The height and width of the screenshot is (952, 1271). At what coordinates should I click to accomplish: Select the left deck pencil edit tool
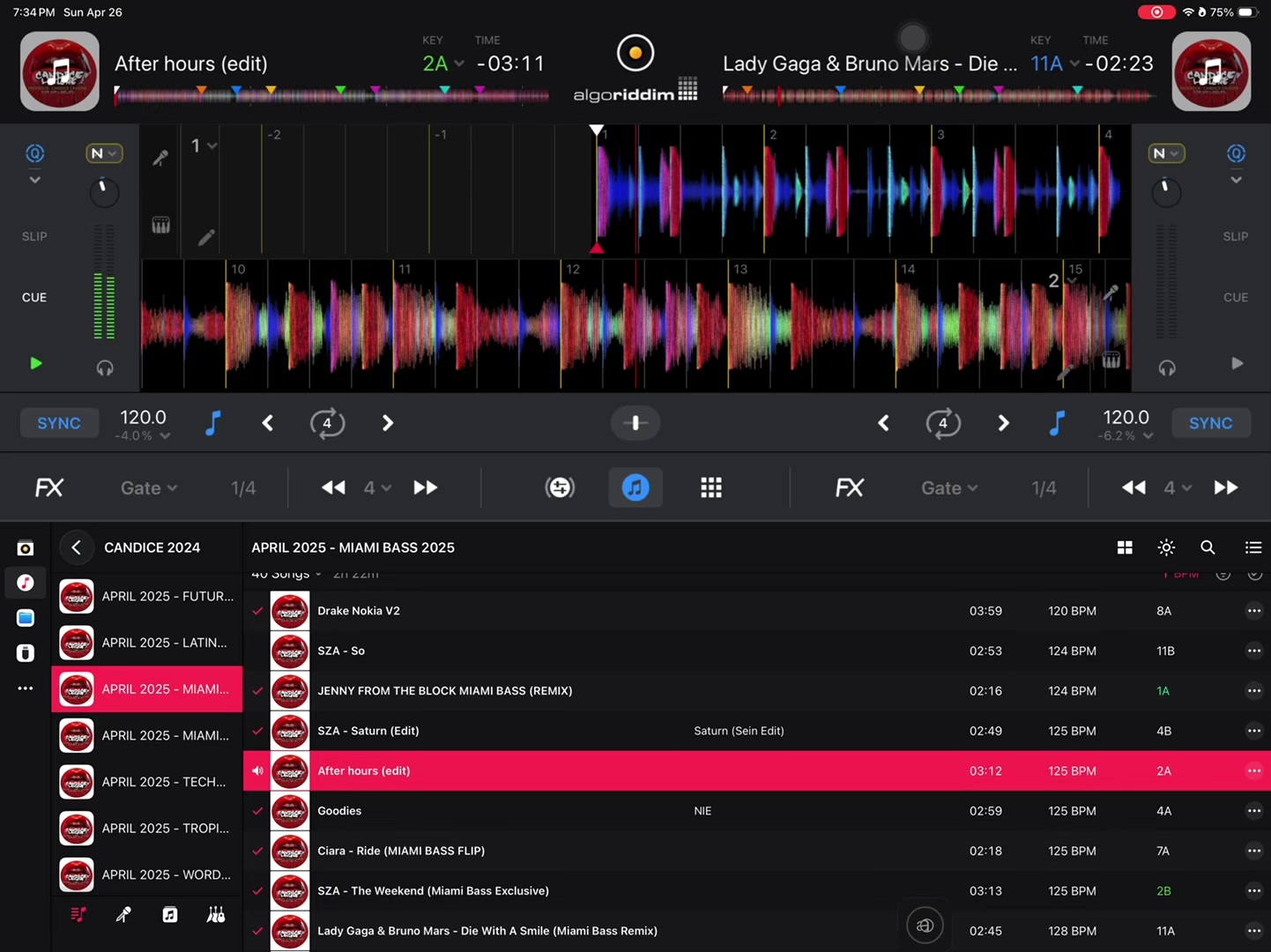coord(206,237)
